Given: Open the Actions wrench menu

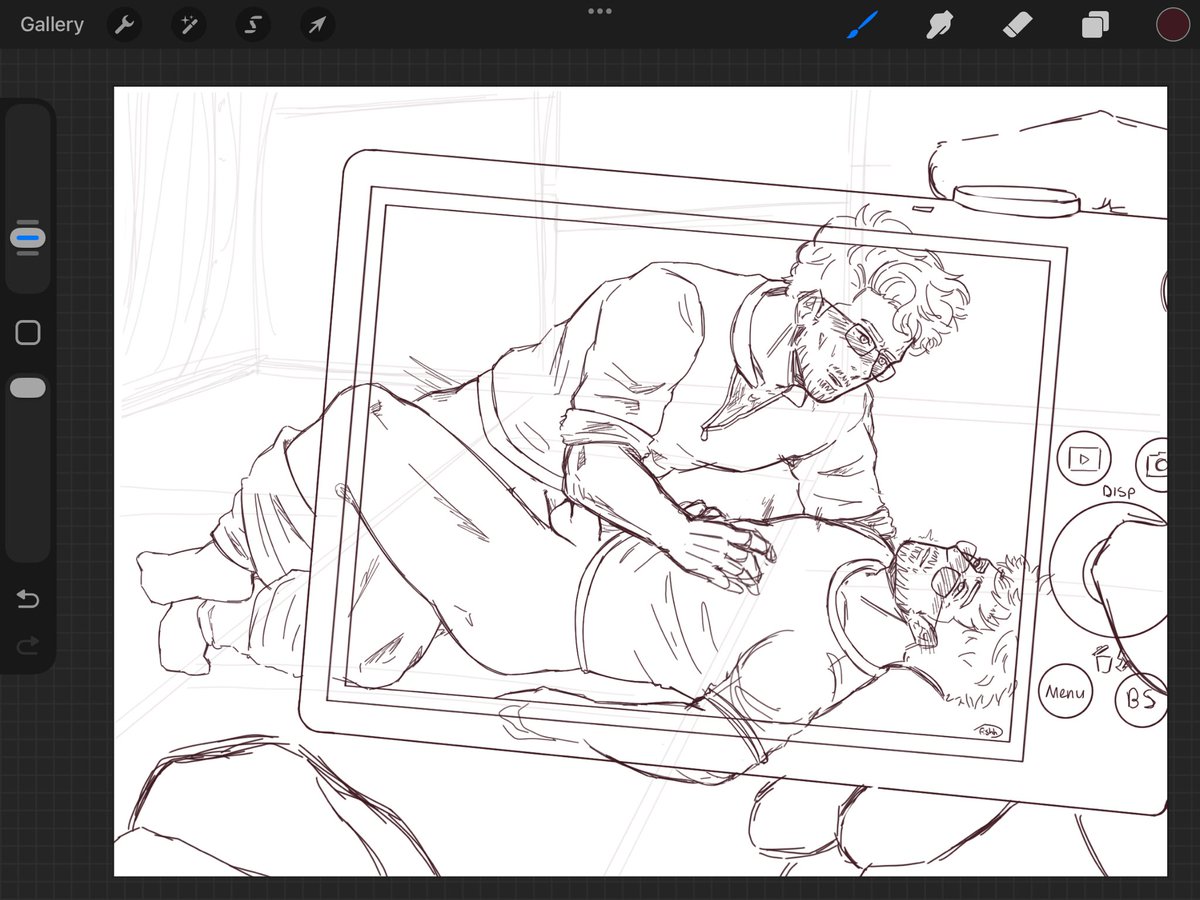Looking at the screenshot, I should click(124, 25).
